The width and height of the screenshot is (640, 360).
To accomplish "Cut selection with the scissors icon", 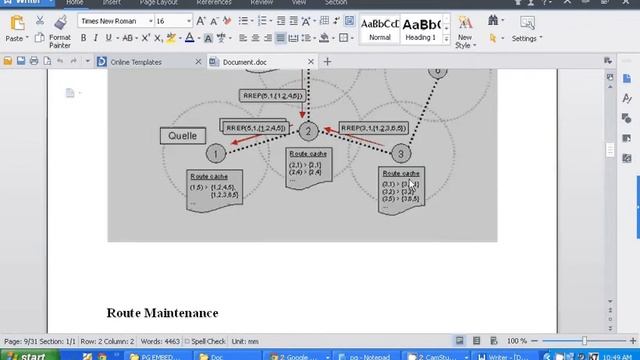I will 40,21.
